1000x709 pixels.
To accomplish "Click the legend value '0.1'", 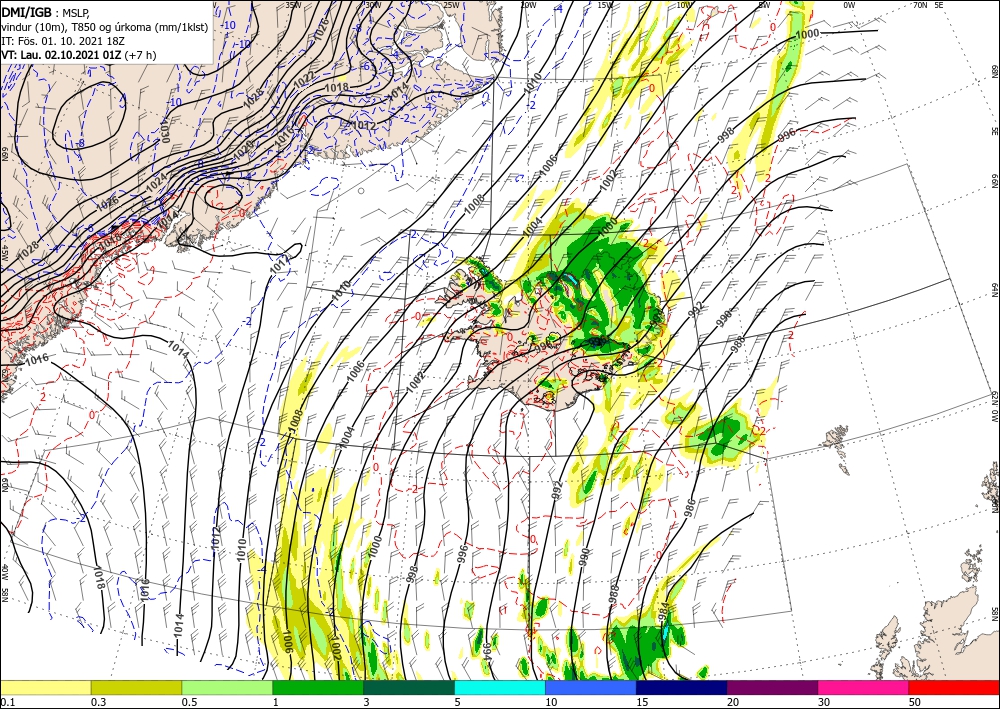I will (x=8, y=702).
